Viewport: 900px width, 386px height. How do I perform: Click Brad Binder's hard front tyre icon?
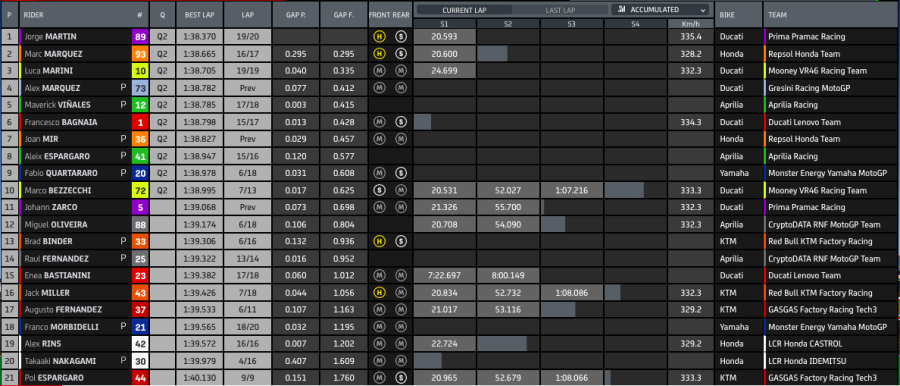pyautogui.click(x=379, y=241)
